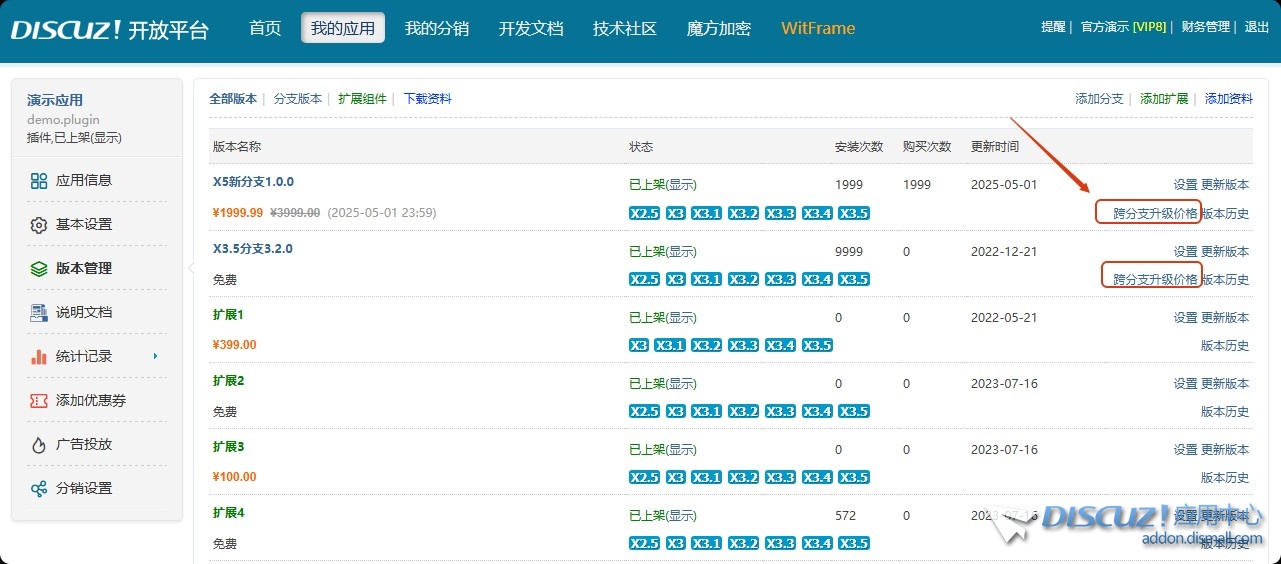The image size is (1281, 564).
Task: Open 我的应用 in the top navigation
Action: point(343,28)
